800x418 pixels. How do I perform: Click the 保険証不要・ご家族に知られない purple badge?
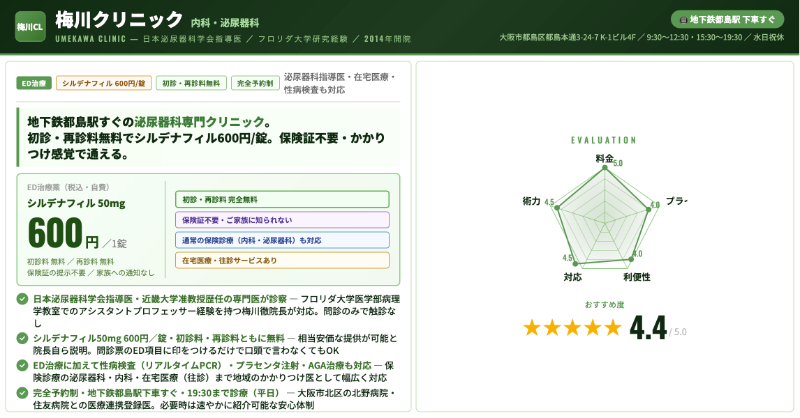268,220
